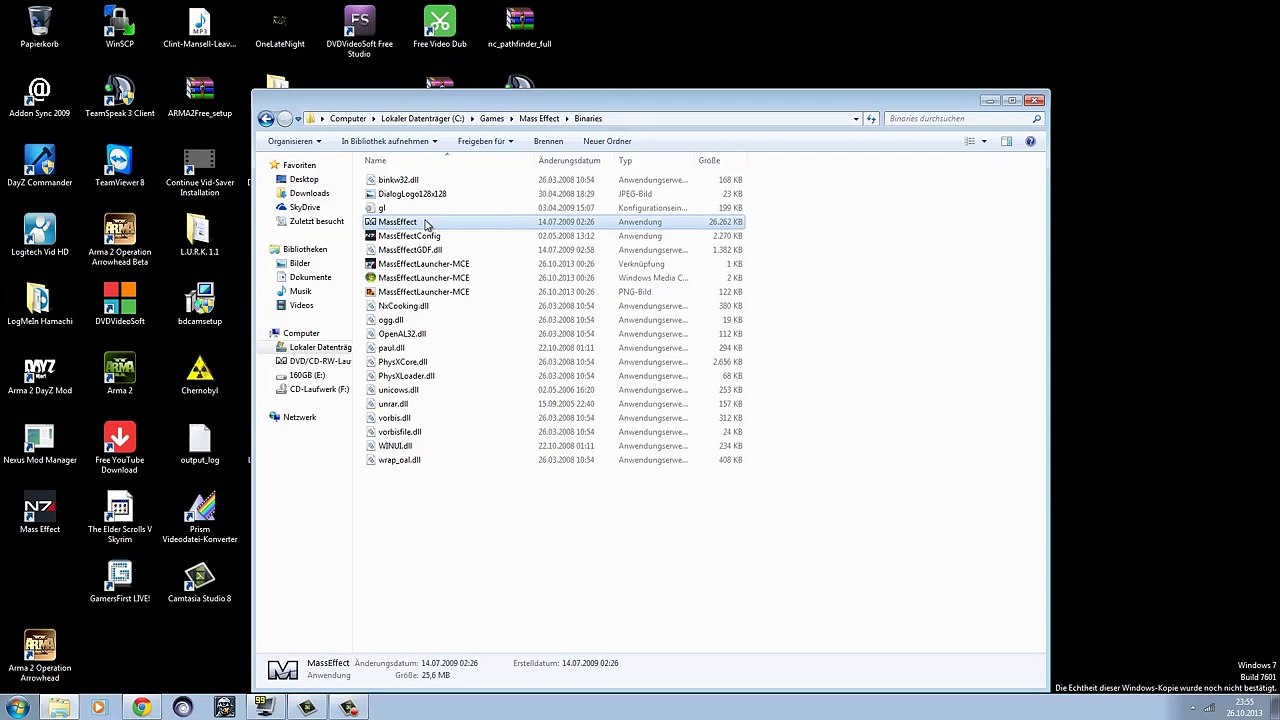
Task: Refresh the Binaries folder view
Action: click(x=871, y=119)
